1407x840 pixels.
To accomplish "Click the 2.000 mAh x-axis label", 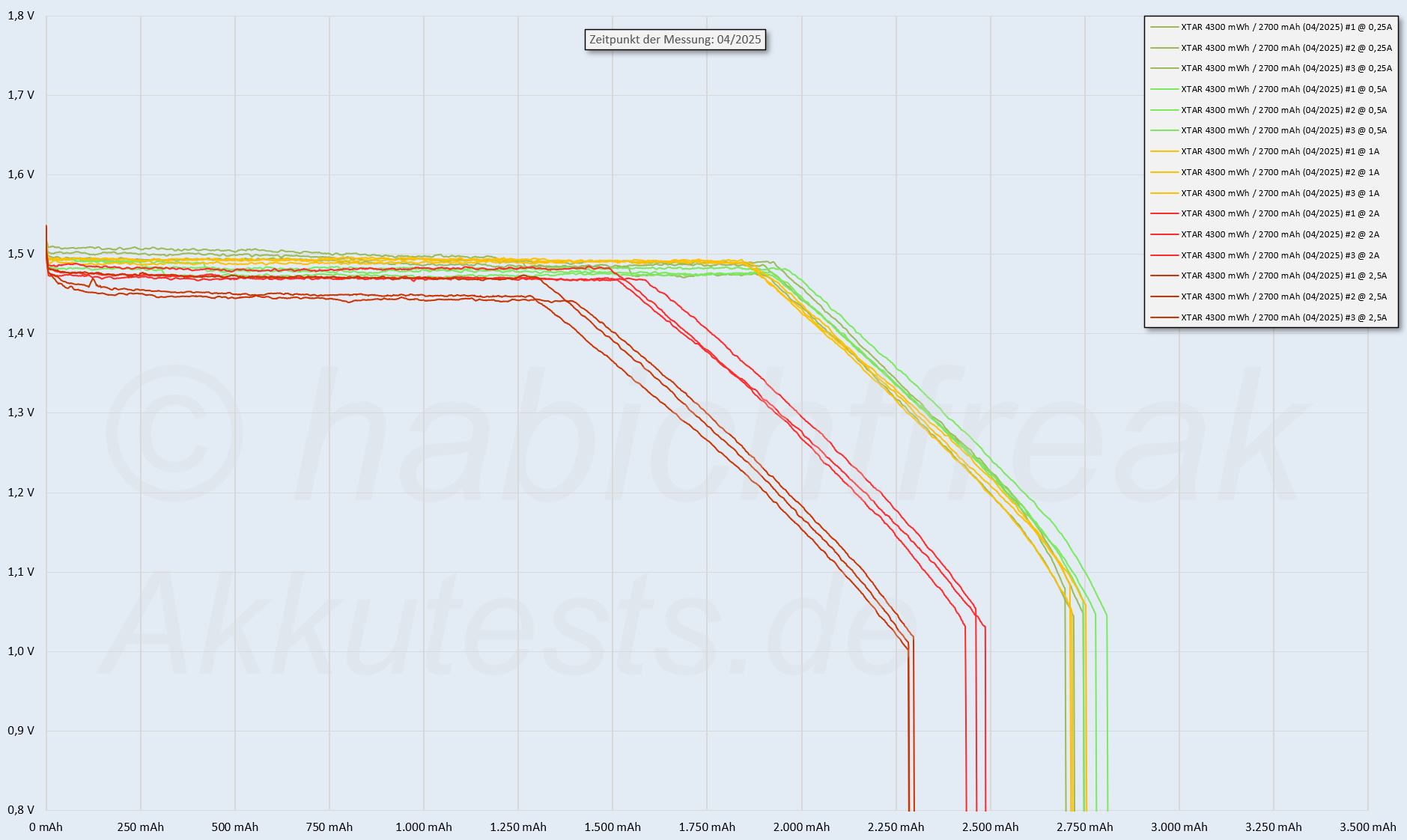I will (801, 827).
